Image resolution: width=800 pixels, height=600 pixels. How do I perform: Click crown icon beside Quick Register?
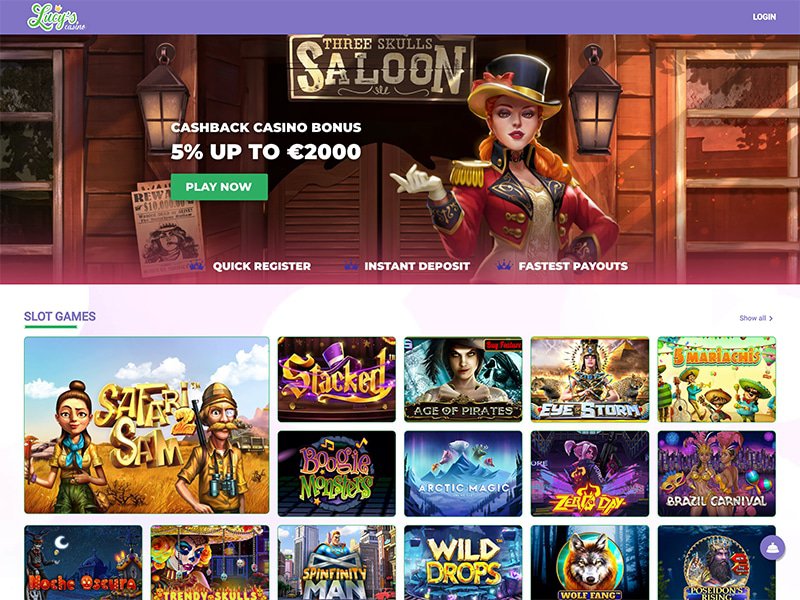(196, 265)
